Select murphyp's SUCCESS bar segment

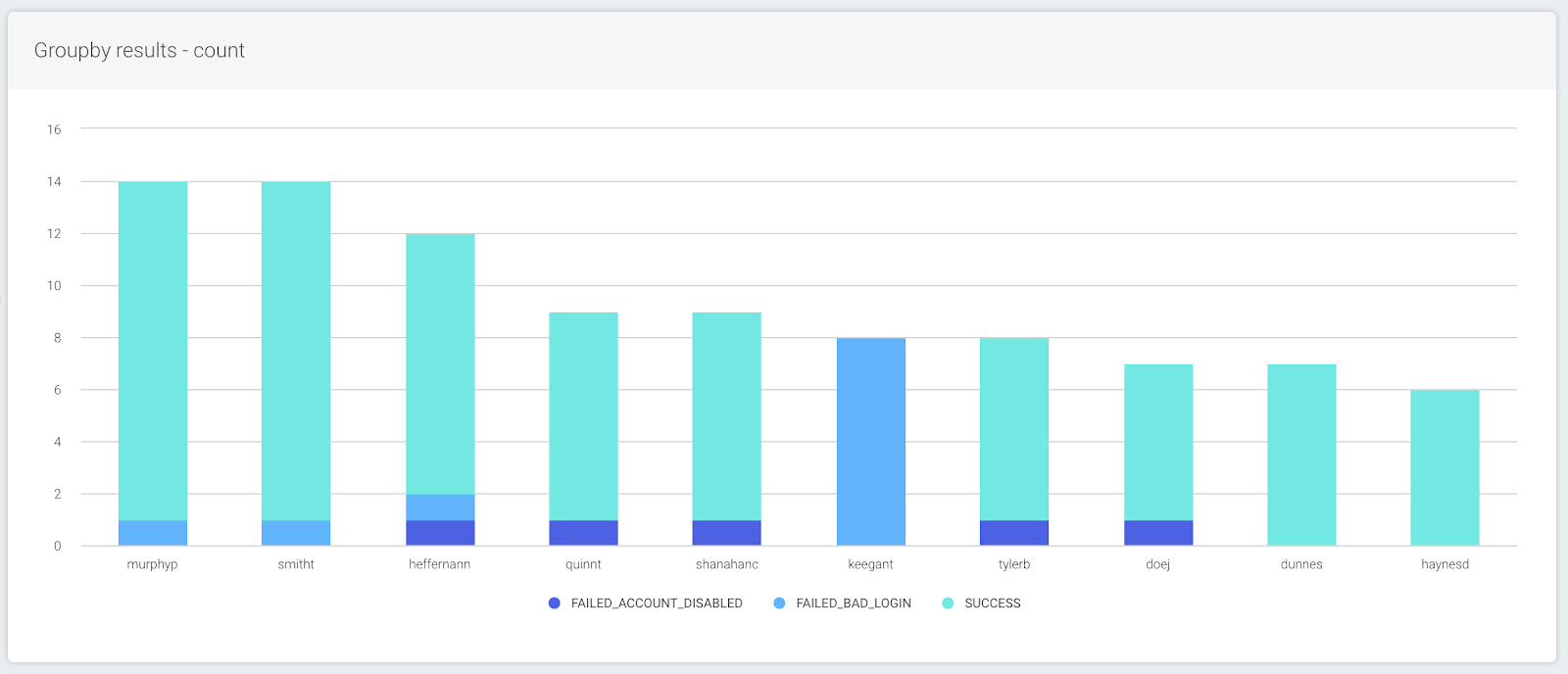(153, 351)
